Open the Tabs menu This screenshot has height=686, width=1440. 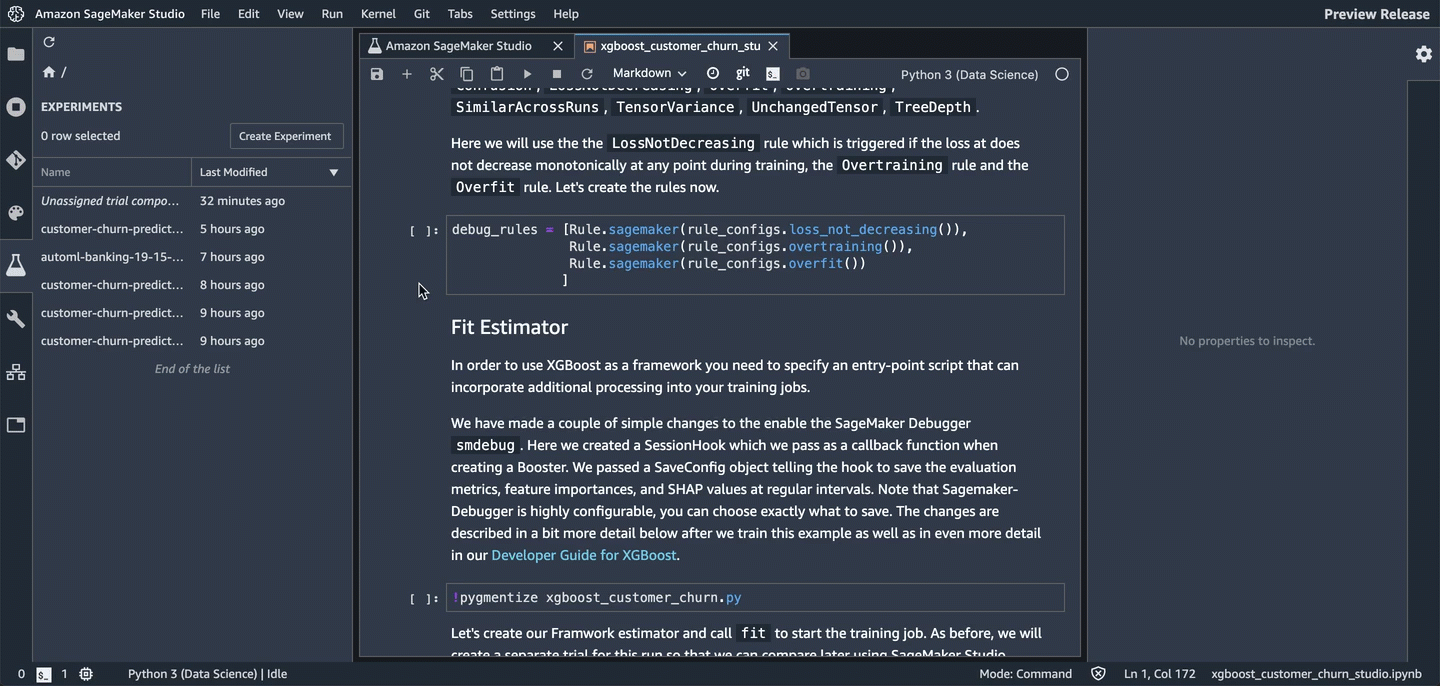[x=460, y=14]
